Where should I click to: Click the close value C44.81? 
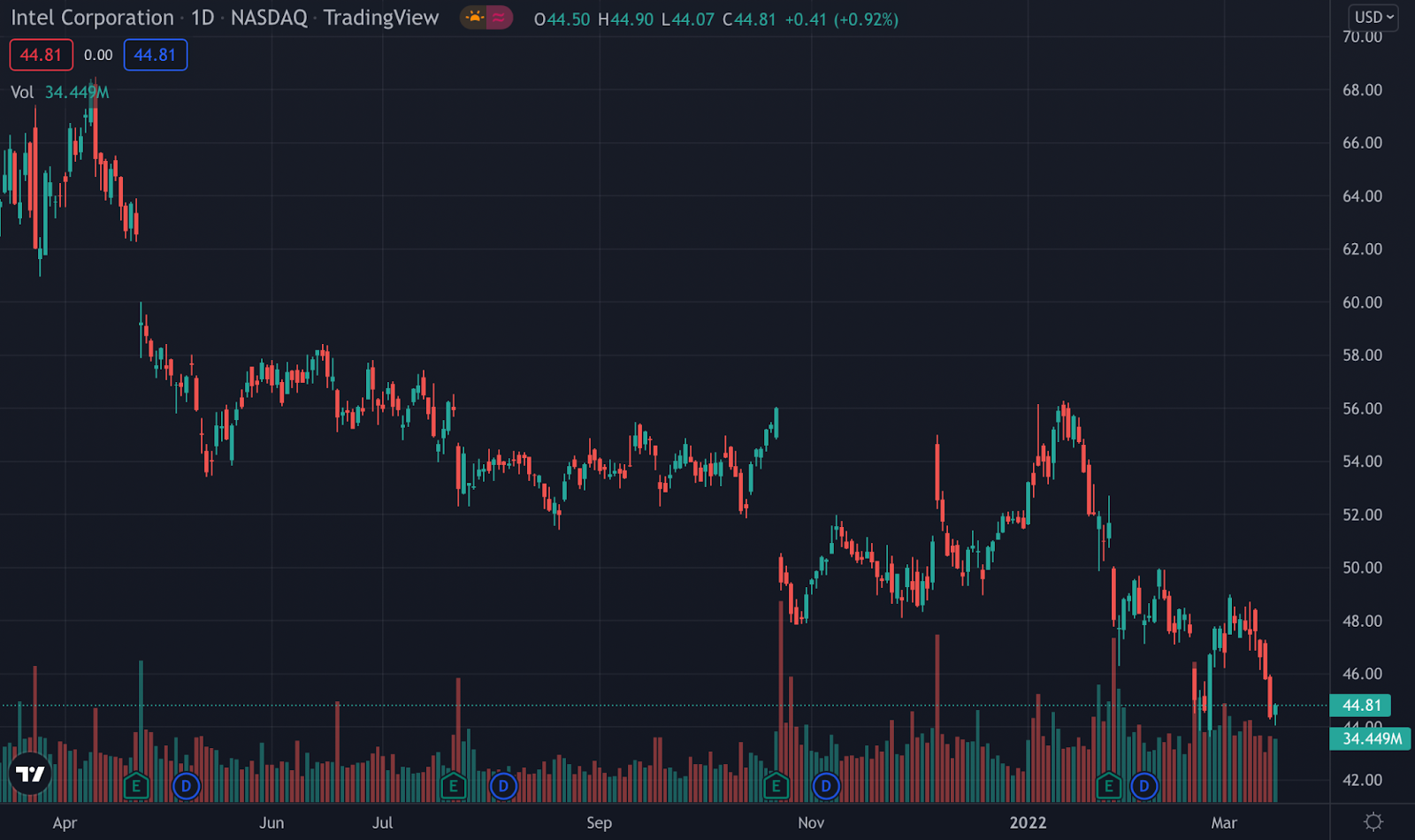749,19
